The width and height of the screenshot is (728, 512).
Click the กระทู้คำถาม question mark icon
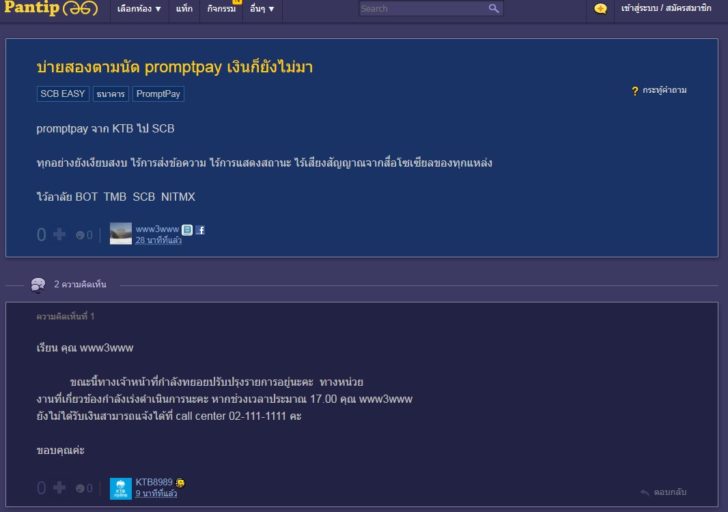(x=635, y=91)
